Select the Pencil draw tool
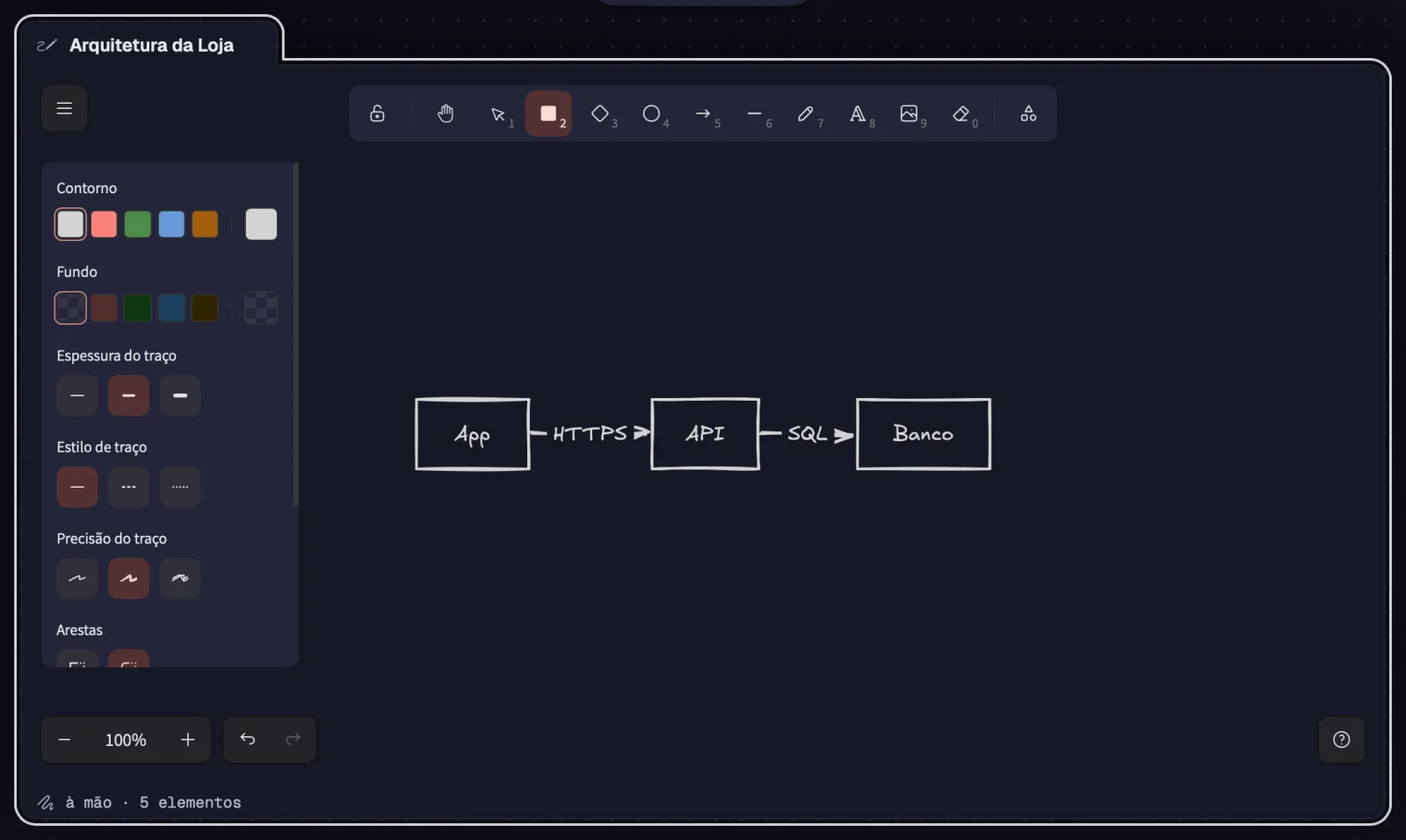Viewport: 1406px width, 840px height. (x=806, y=113)
